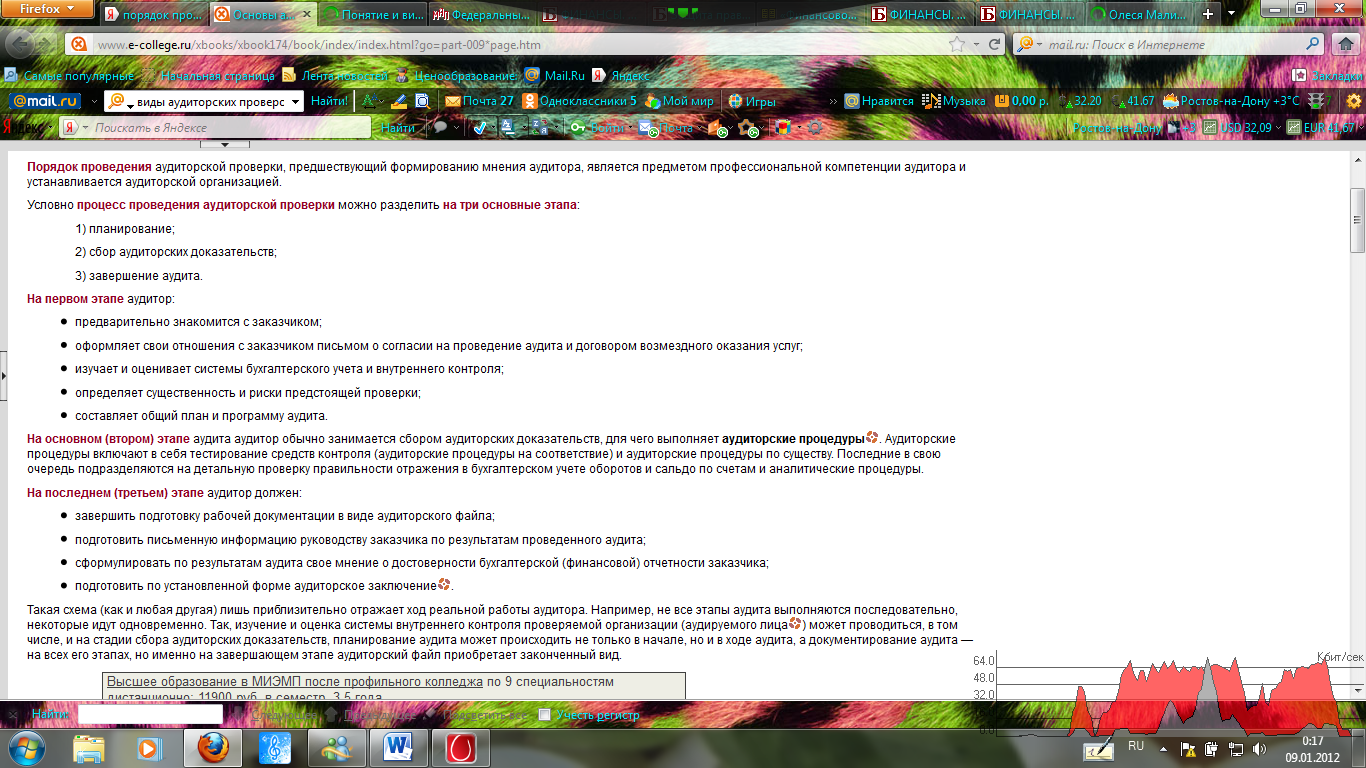
Task: Switch to the 'Федеральны...' tab
Action: point(481,15)
